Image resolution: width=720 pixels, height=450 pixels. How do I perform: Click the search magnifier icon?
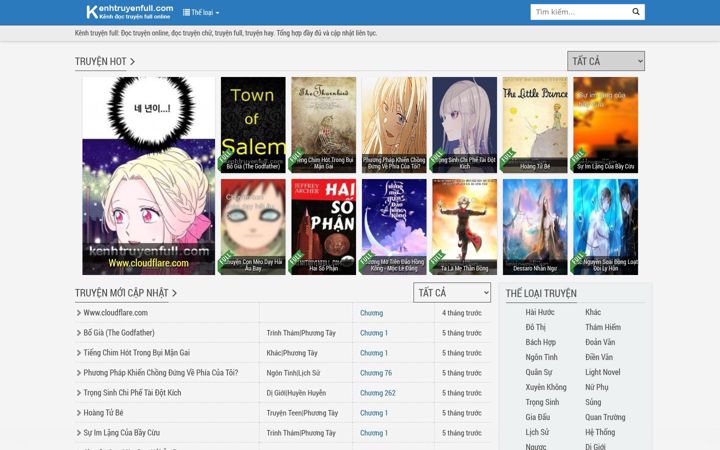coord(636,12)
